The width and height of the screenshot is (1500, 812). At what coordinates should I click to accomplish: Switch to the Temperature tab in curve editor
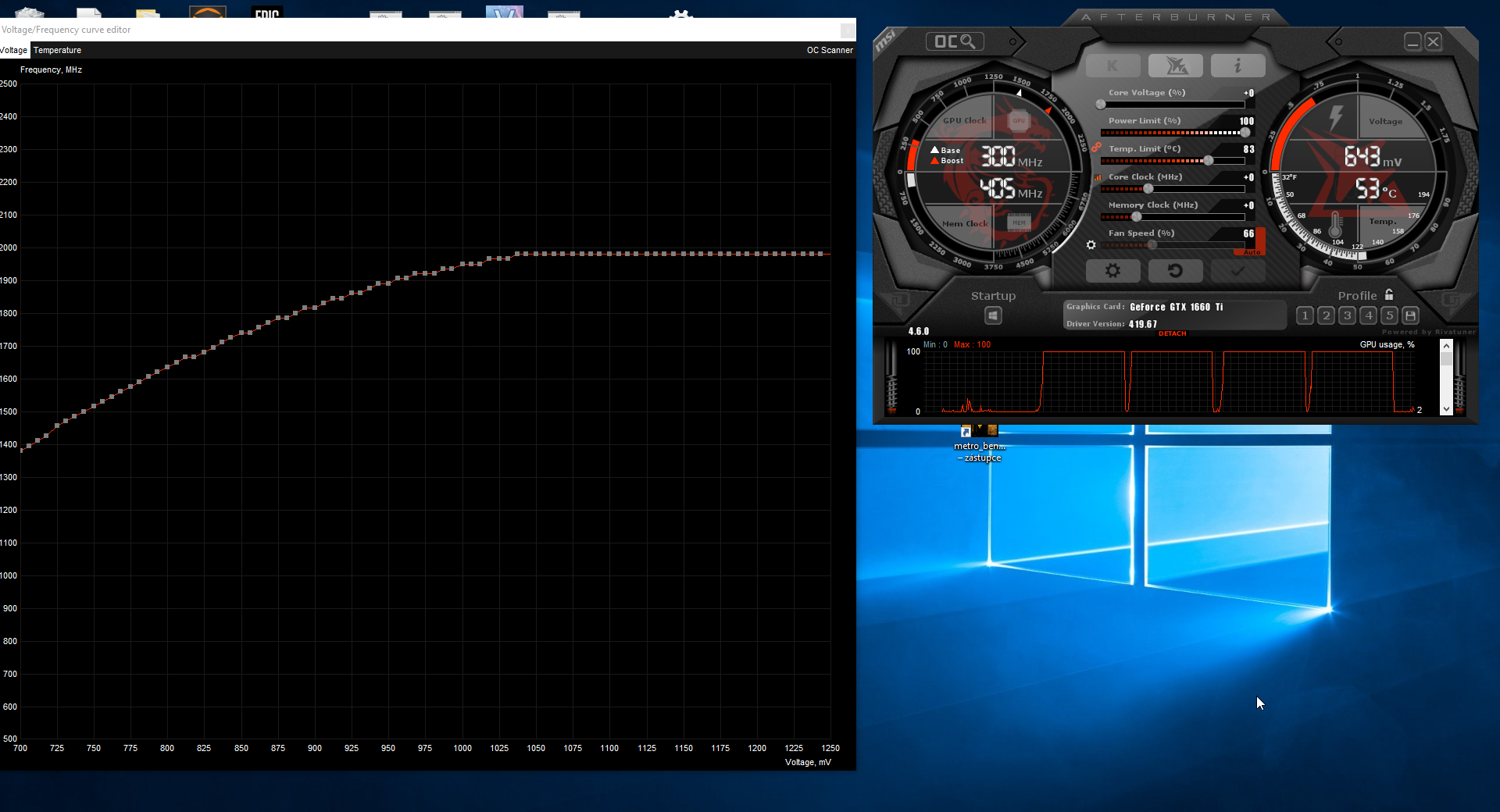pos(57,50)
